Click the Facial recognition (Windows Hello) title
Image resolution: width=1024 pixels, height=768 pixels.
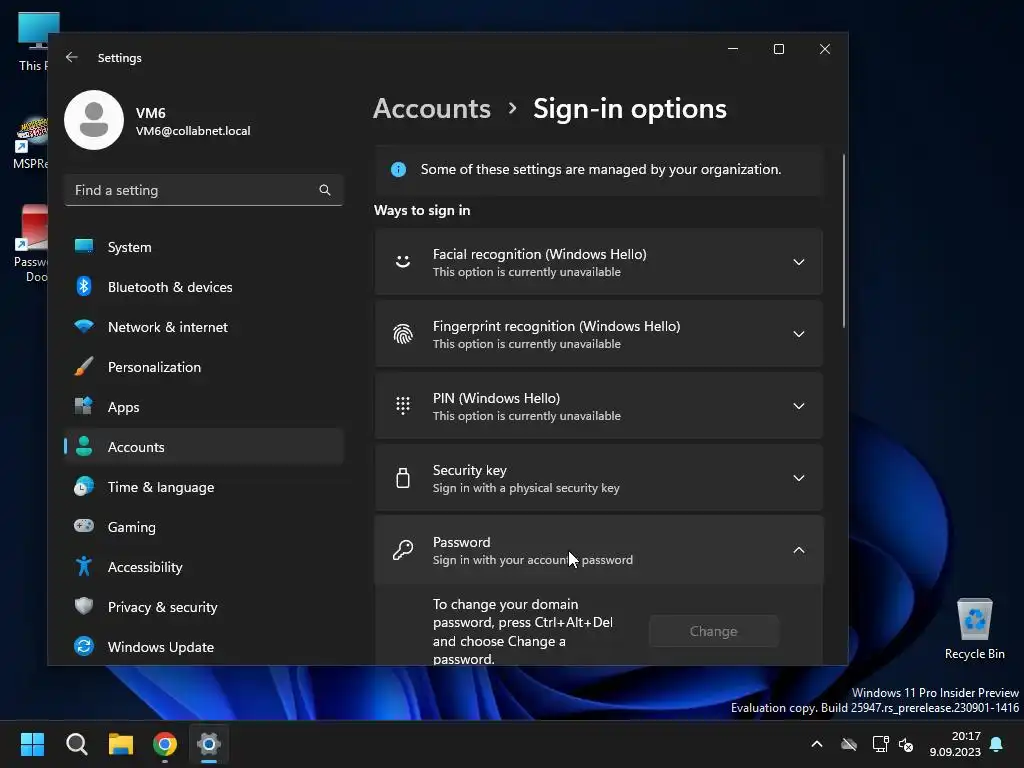(x=539, y=254)
